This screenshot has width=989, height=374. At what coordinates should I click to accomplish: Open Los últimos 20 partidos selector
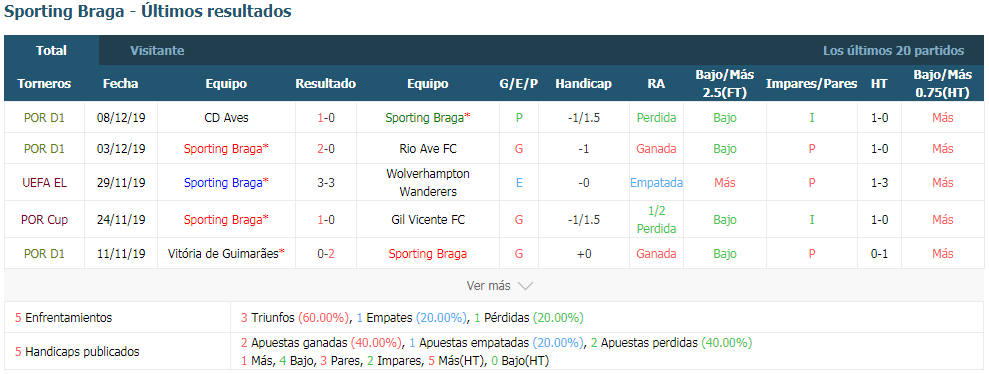[x=893, y=50]
